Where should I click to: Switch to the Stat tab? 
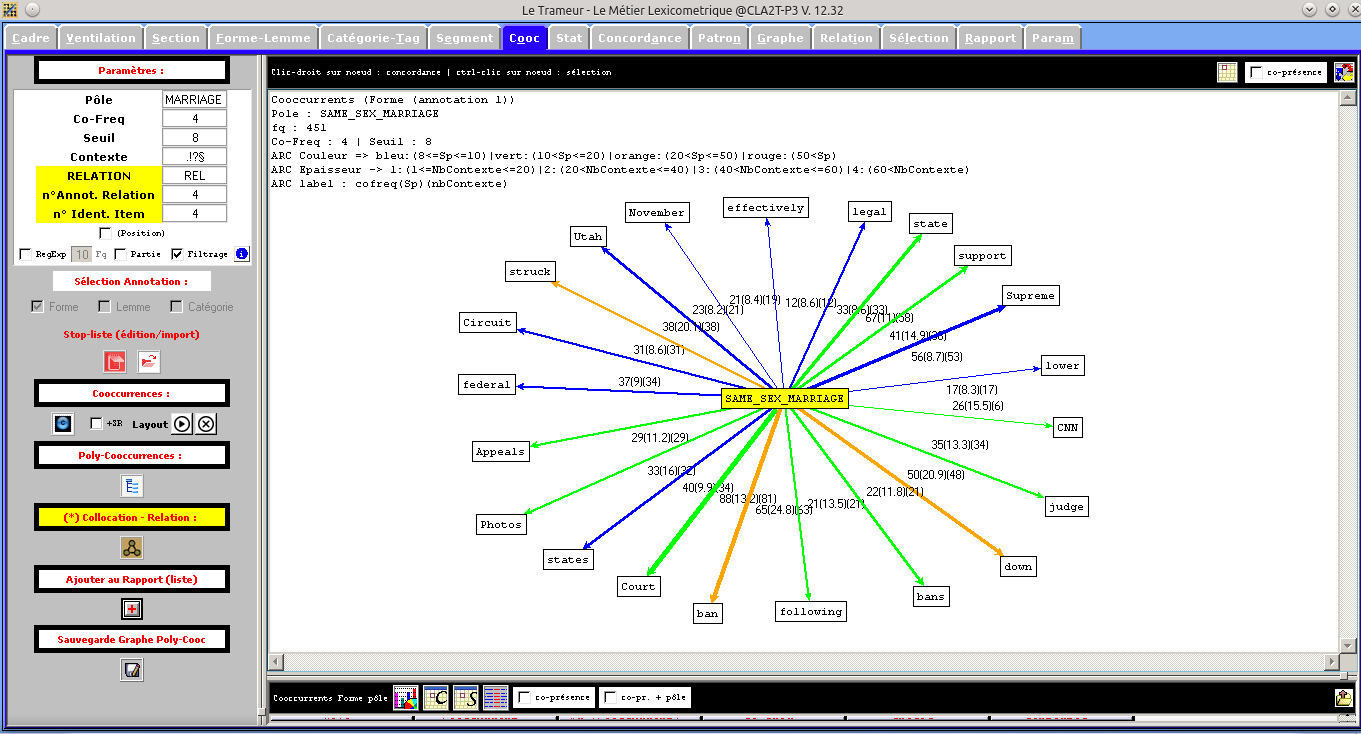coord(569,38)
